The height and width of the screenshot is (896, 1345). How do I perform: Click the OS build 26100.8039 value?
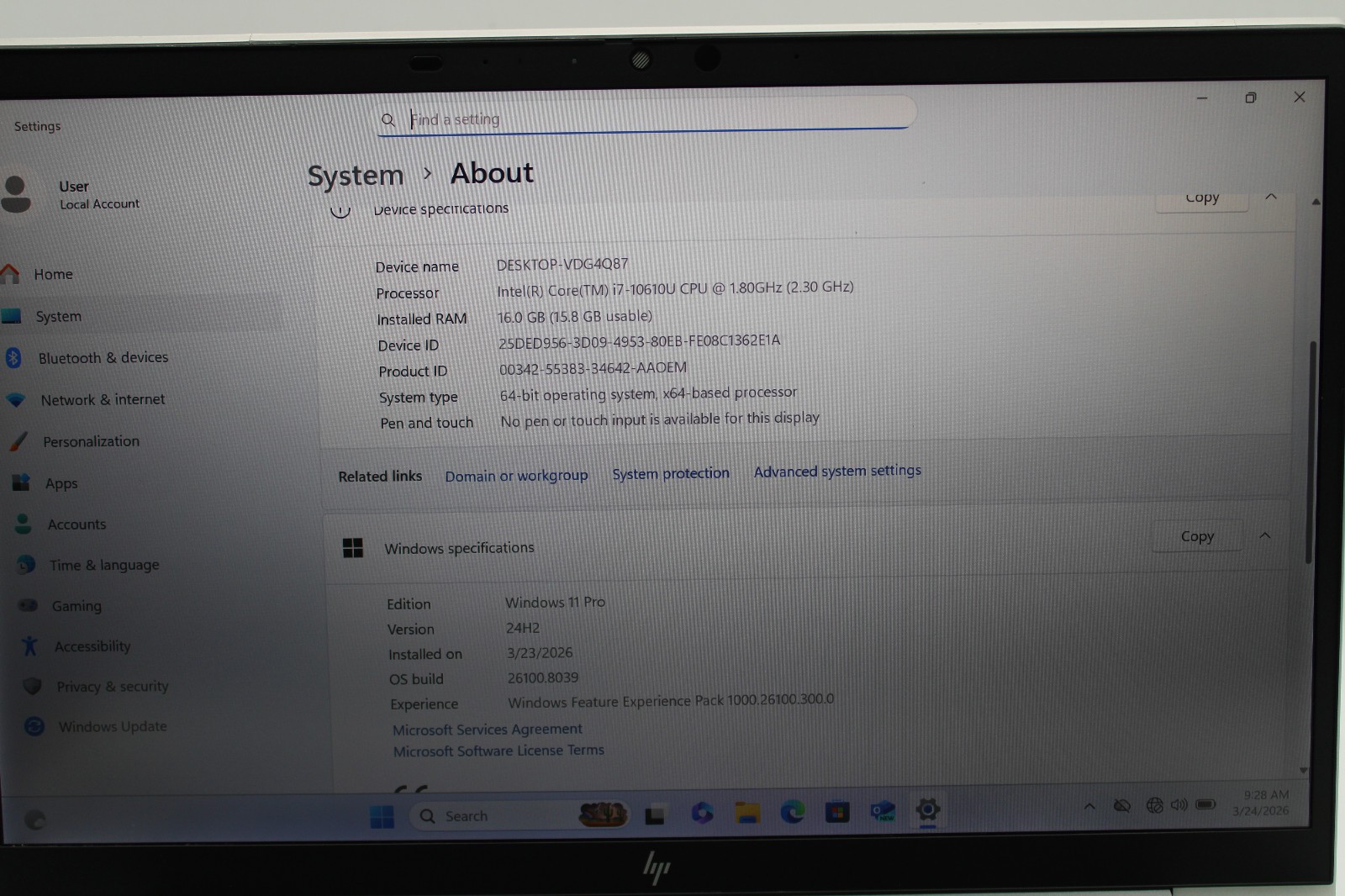(542, 677)
